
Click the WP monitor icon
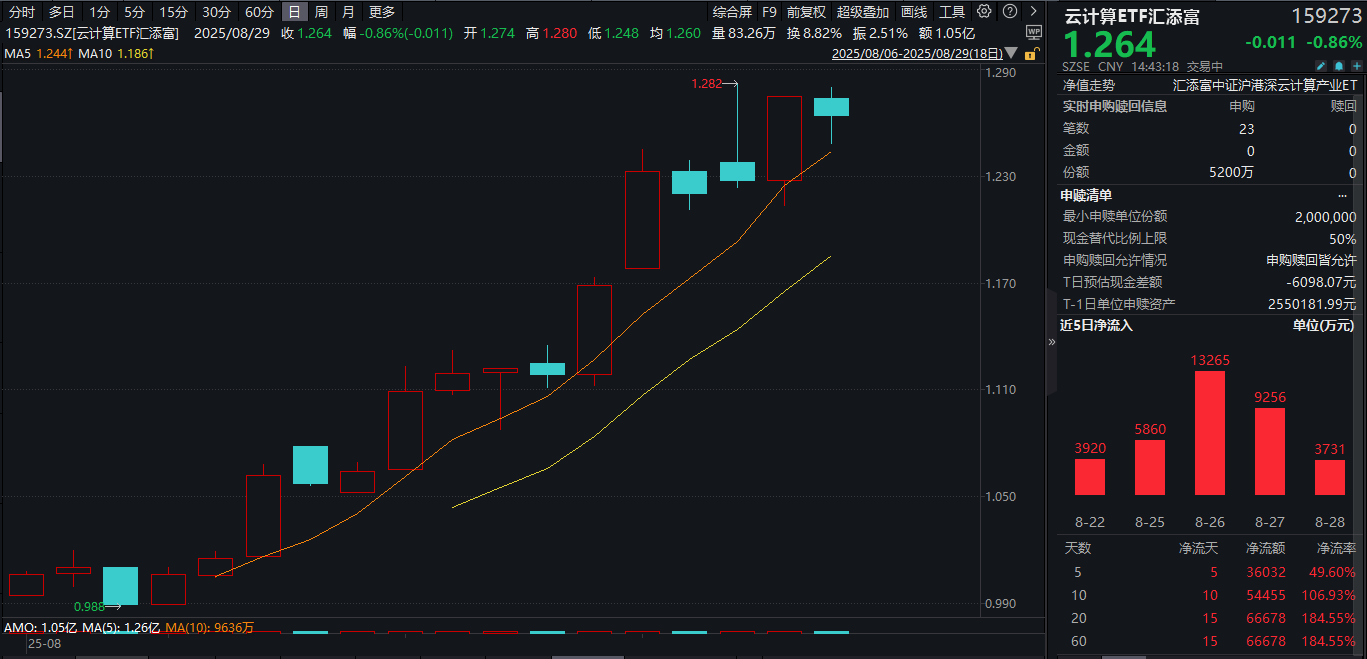(1033, 32)
